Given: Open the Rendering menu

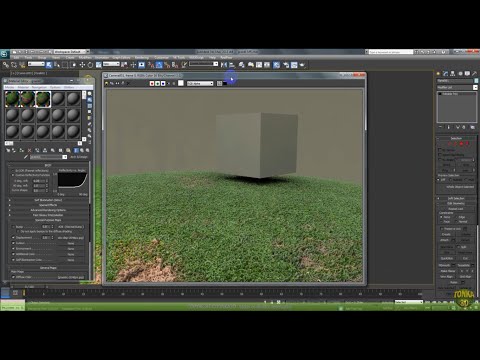Looking at the screenshot, I should pyautogui.click(x=142, y=57).
